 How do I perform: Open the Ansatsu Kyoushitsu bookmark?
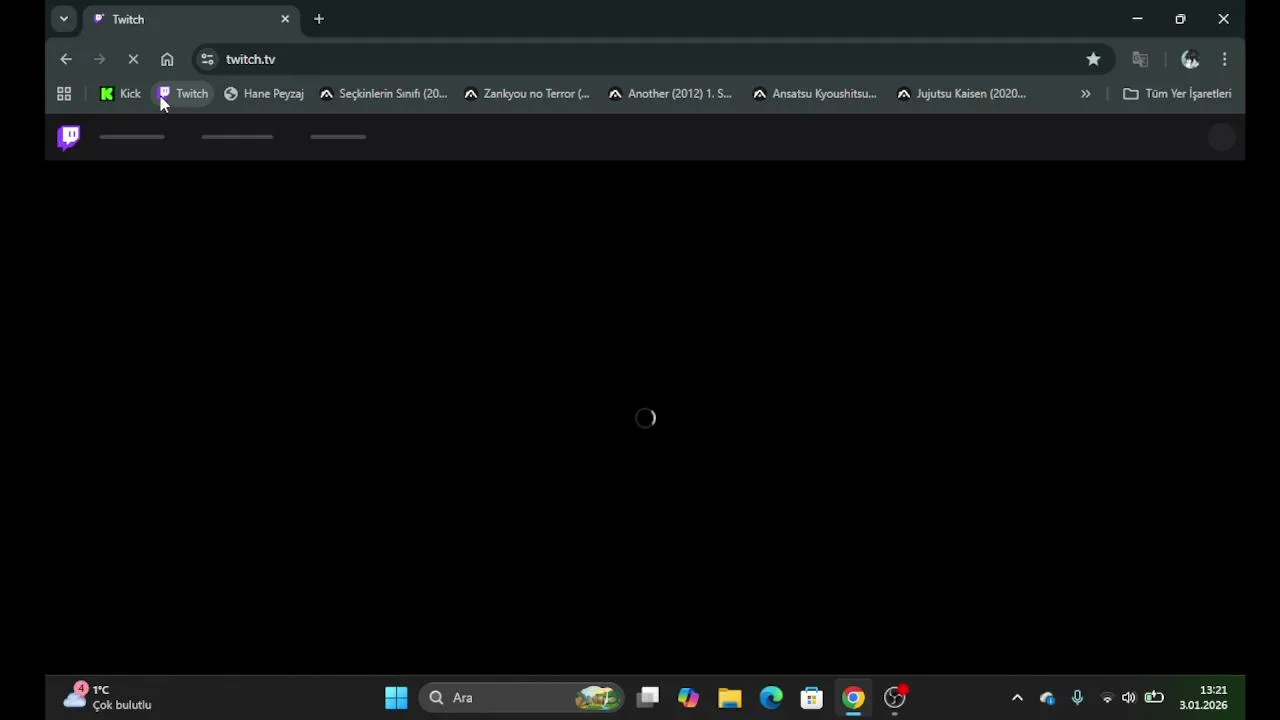[x=815, y=94]
